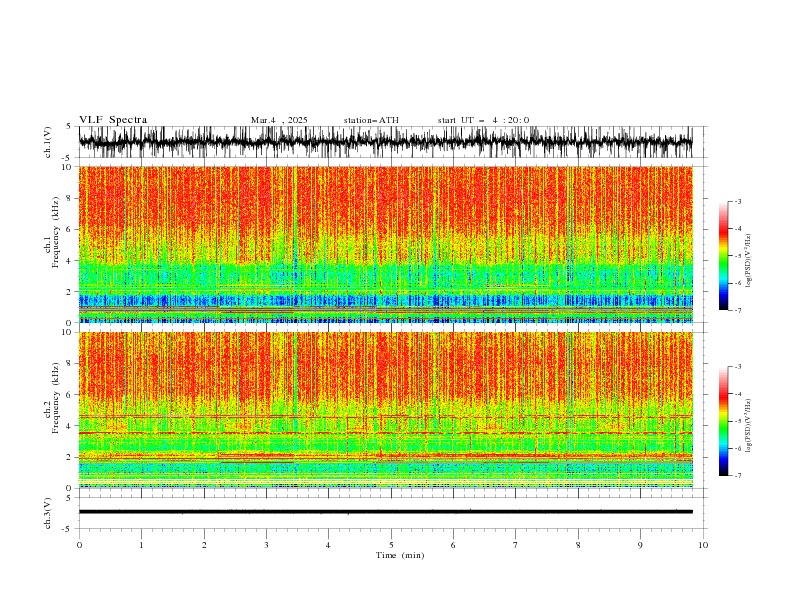Screen dimensions: 792x612
Task: Click the ch.1 spectrogram panel
Action: (x=386, y=244)
